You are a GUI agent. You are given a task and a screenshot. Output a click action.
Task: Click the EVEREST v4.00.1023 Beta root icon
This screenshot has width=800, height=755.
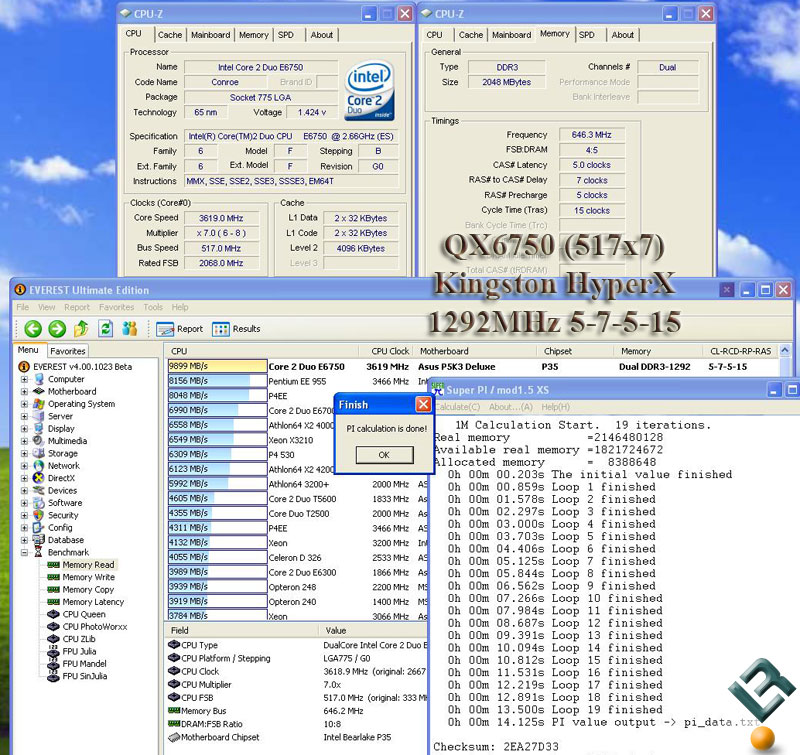(23, 366)
